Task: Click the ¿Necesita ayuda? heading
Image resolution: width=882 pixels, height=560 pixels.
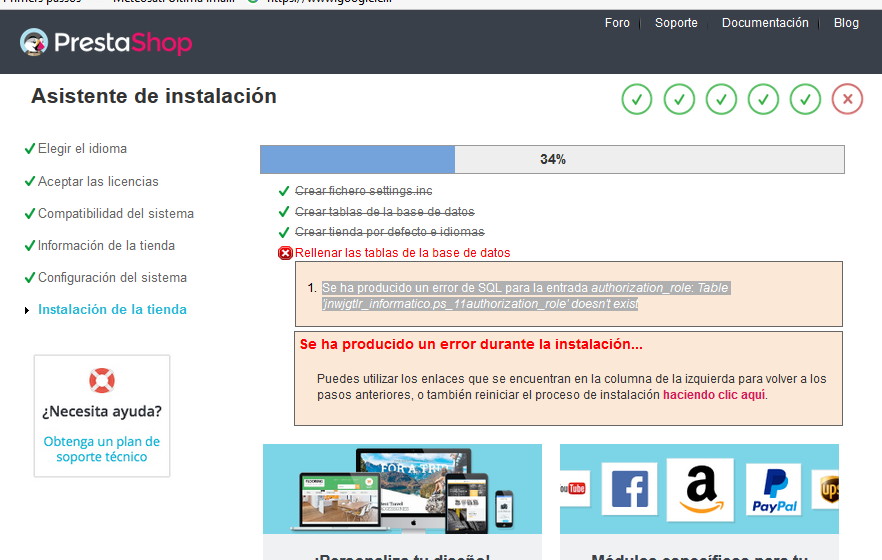Action: [102, 412]
